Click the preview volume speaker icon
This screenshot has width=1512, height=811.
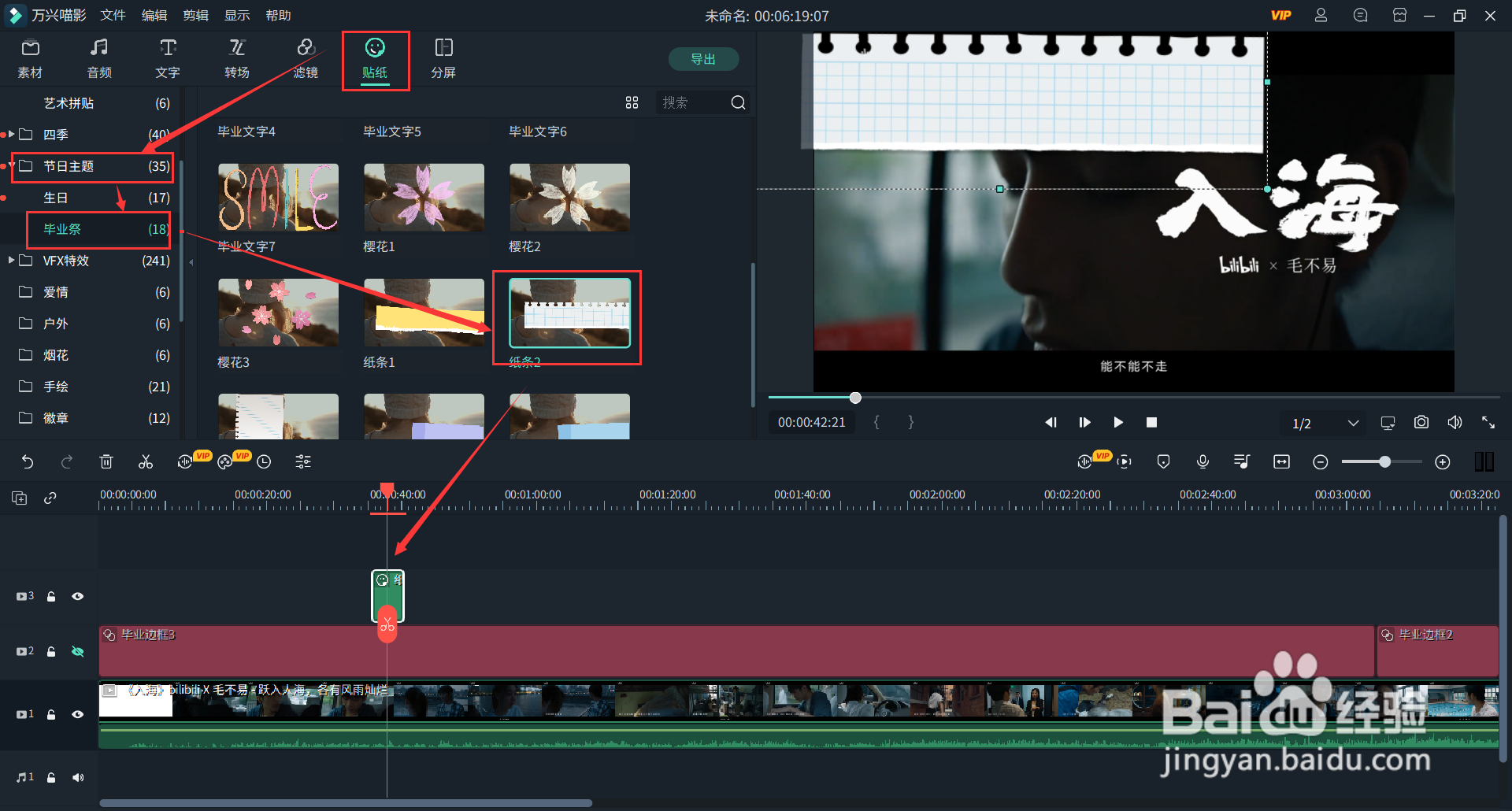[1455, 423]
